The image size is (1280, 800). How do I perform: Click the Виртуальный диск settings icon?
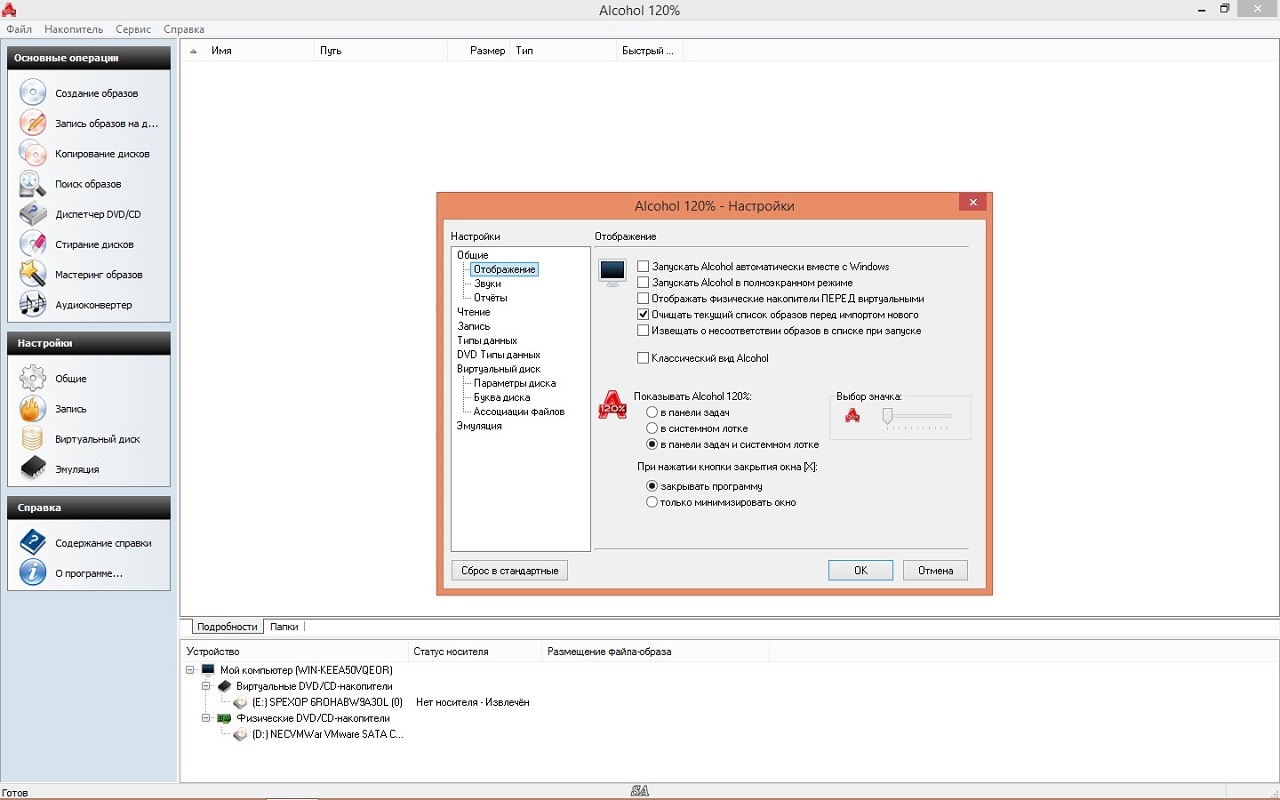tap(33, 439)
